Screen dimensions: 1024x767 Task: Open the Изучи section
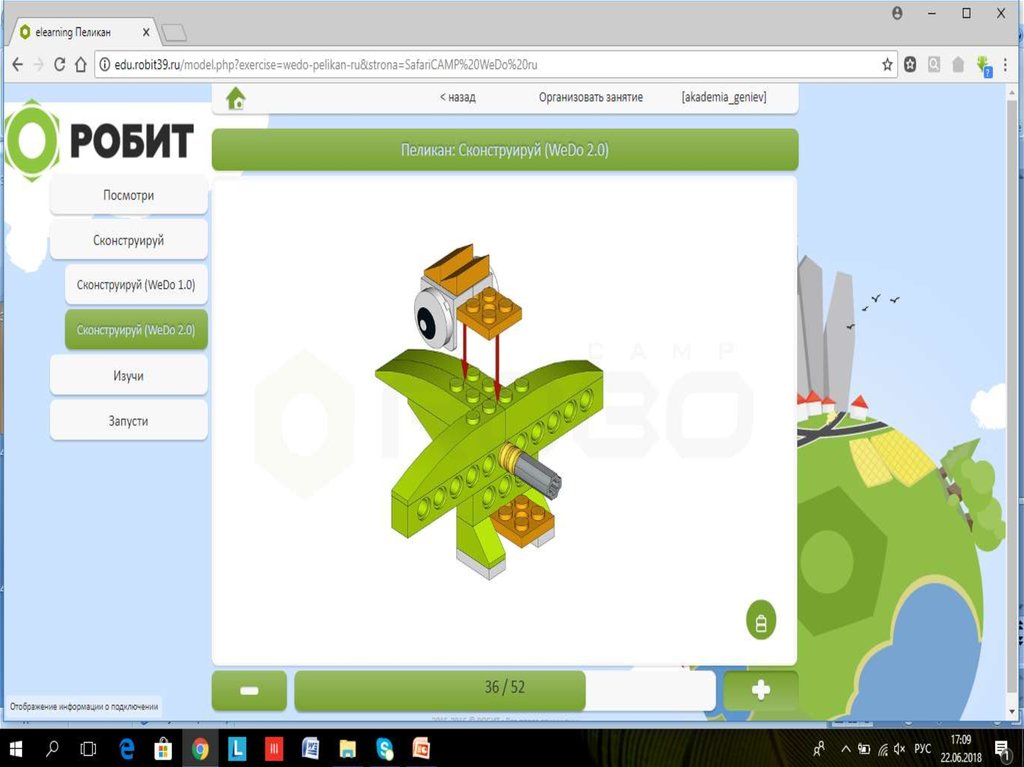tap(129, 376)
